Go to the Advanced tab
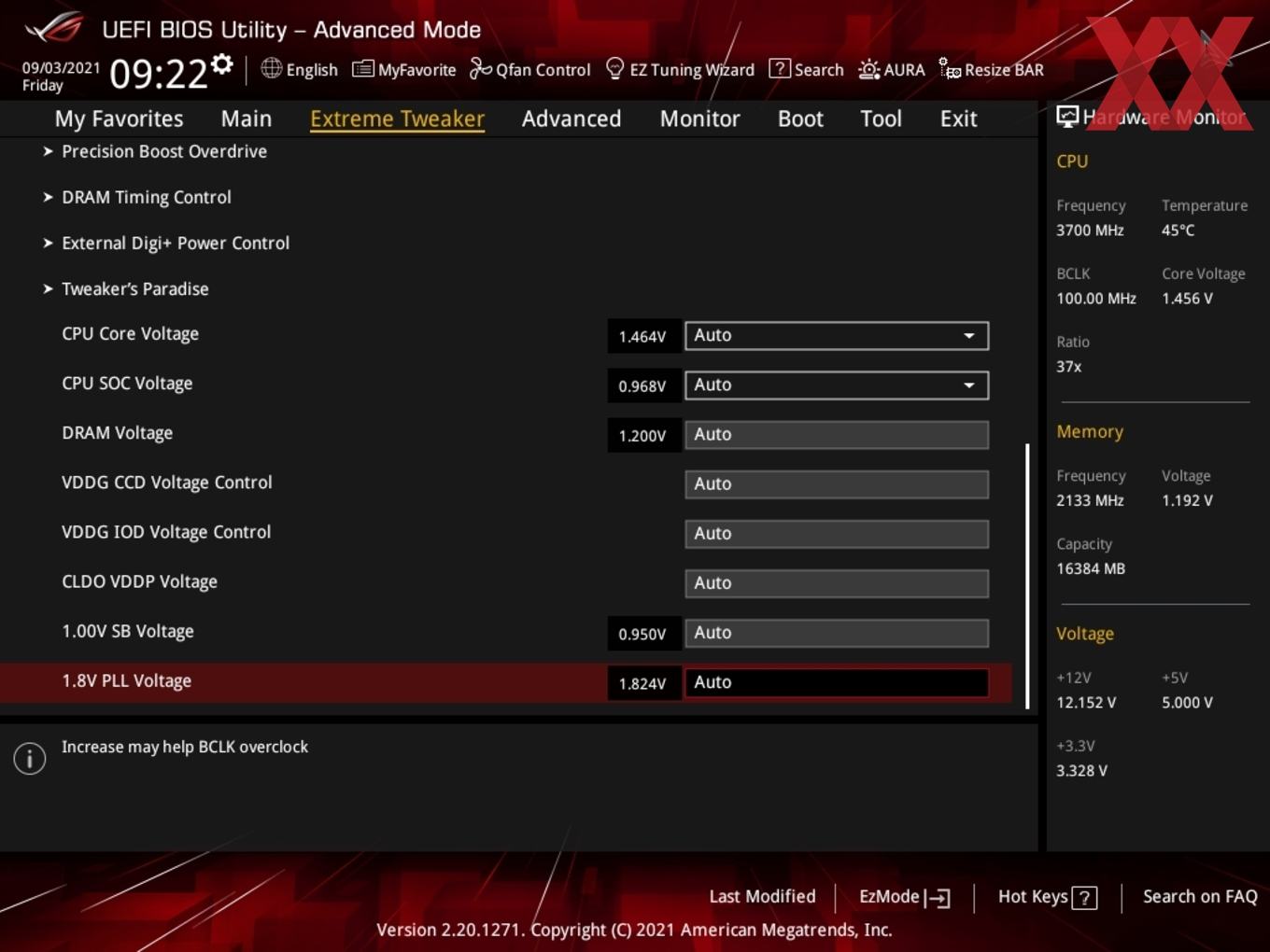 [x=571, y=119]
